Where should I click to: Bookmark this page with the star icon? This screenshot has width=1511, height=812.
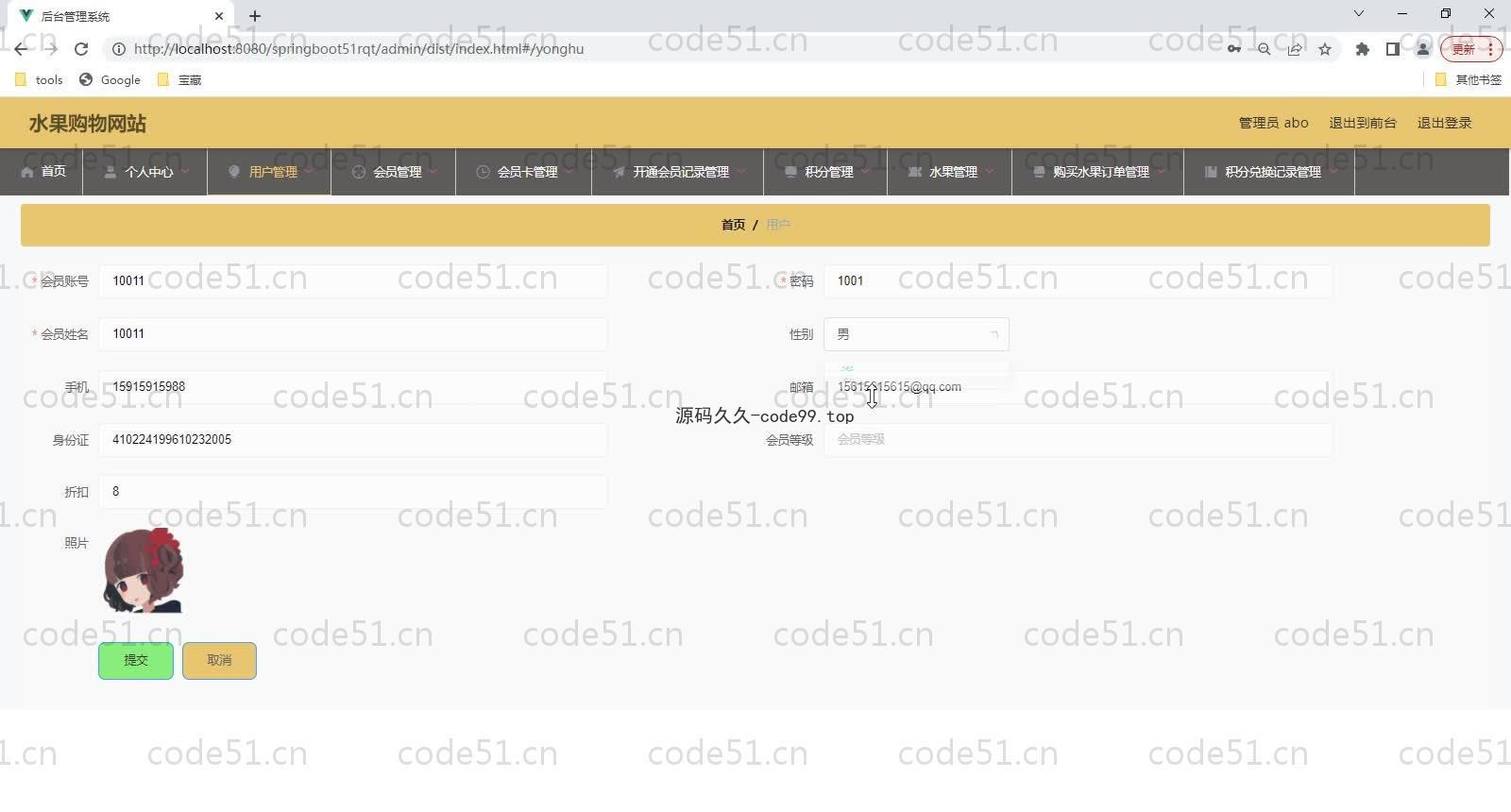(1325, 49)
